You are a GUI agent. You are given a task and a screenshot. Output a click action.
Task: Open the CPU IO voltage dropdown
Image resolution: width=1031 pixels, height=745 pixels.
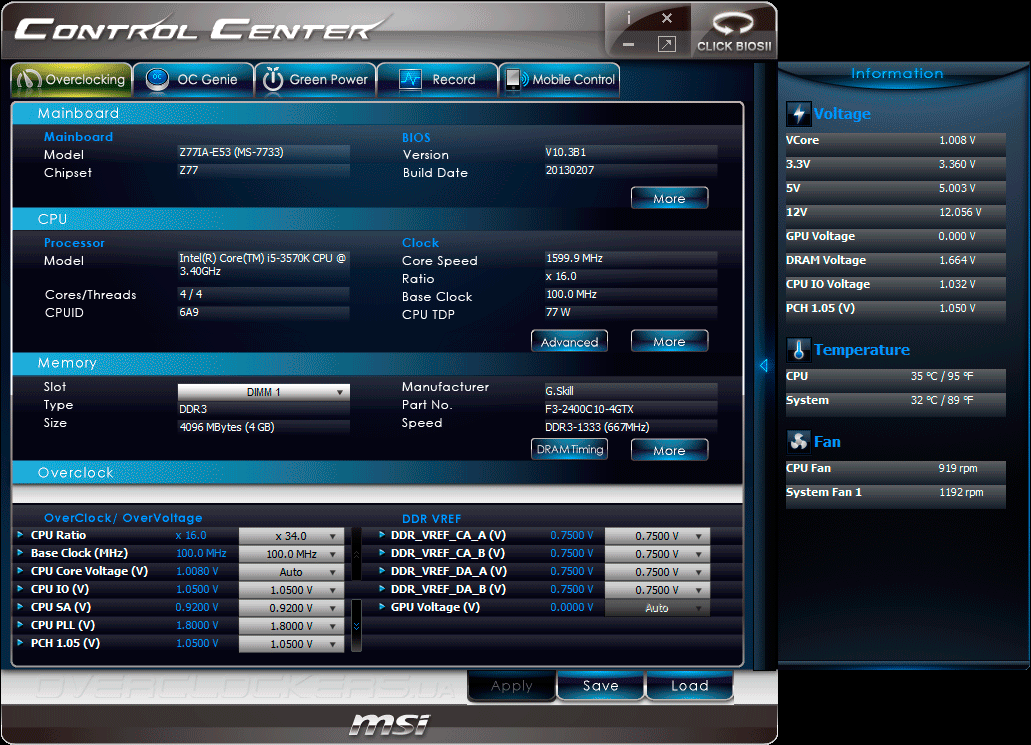(x=291, y=590)
